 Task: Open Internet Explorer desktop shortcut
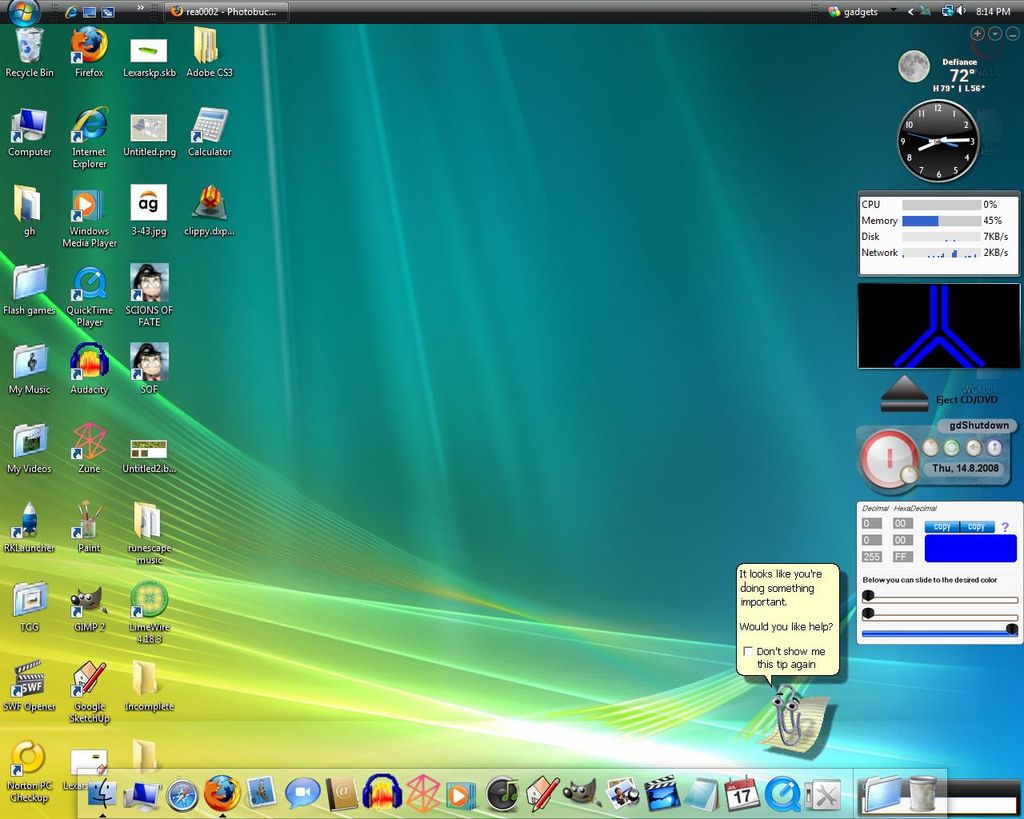tap(89, 137)
